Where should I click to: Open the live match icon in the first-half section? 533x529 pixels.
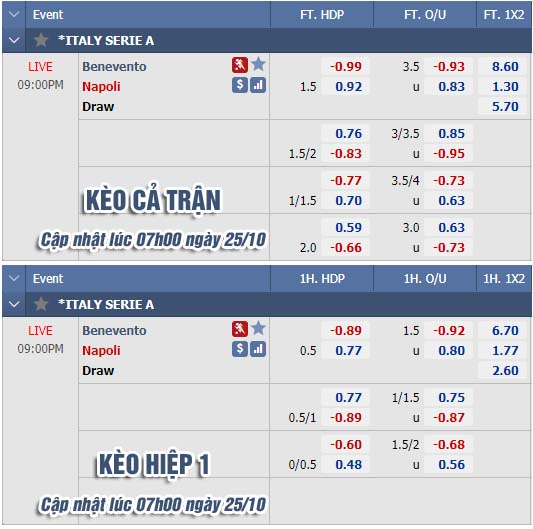[240, 329]
